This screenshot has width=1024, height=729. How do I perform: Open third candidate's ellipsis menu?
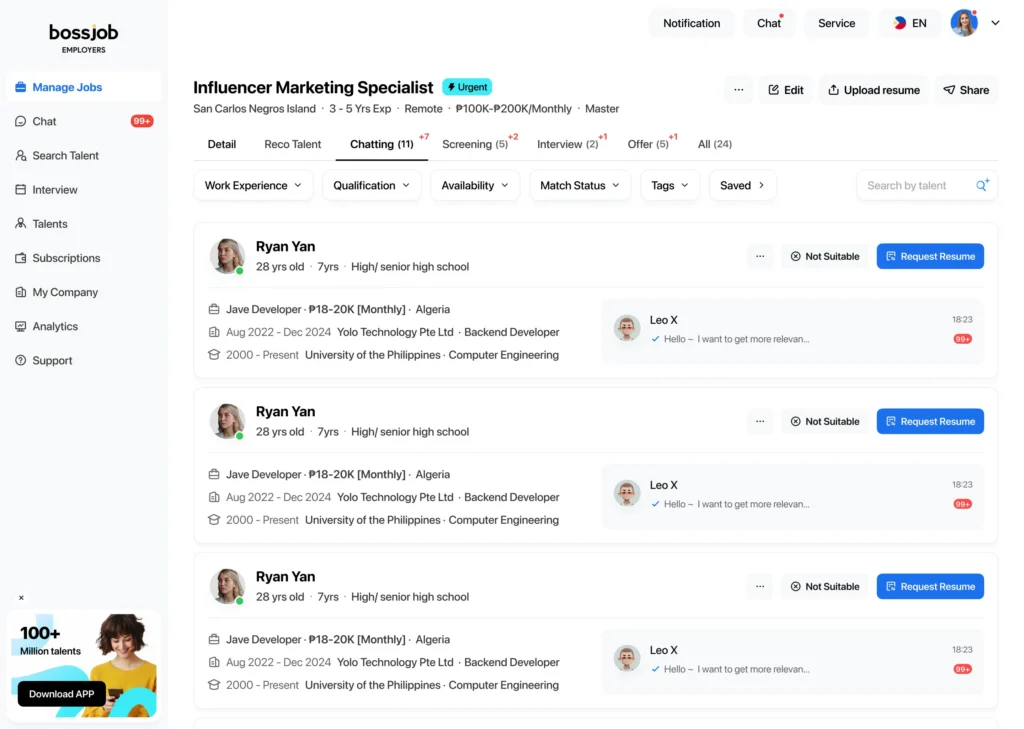(760, 587)
